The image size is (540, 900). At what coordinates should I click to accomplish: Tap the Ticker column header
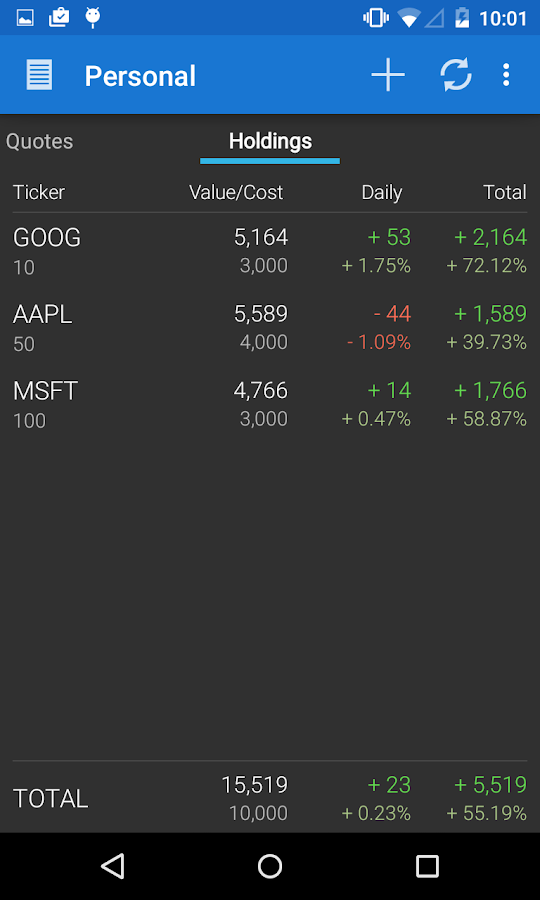click(x=39, y=192)
